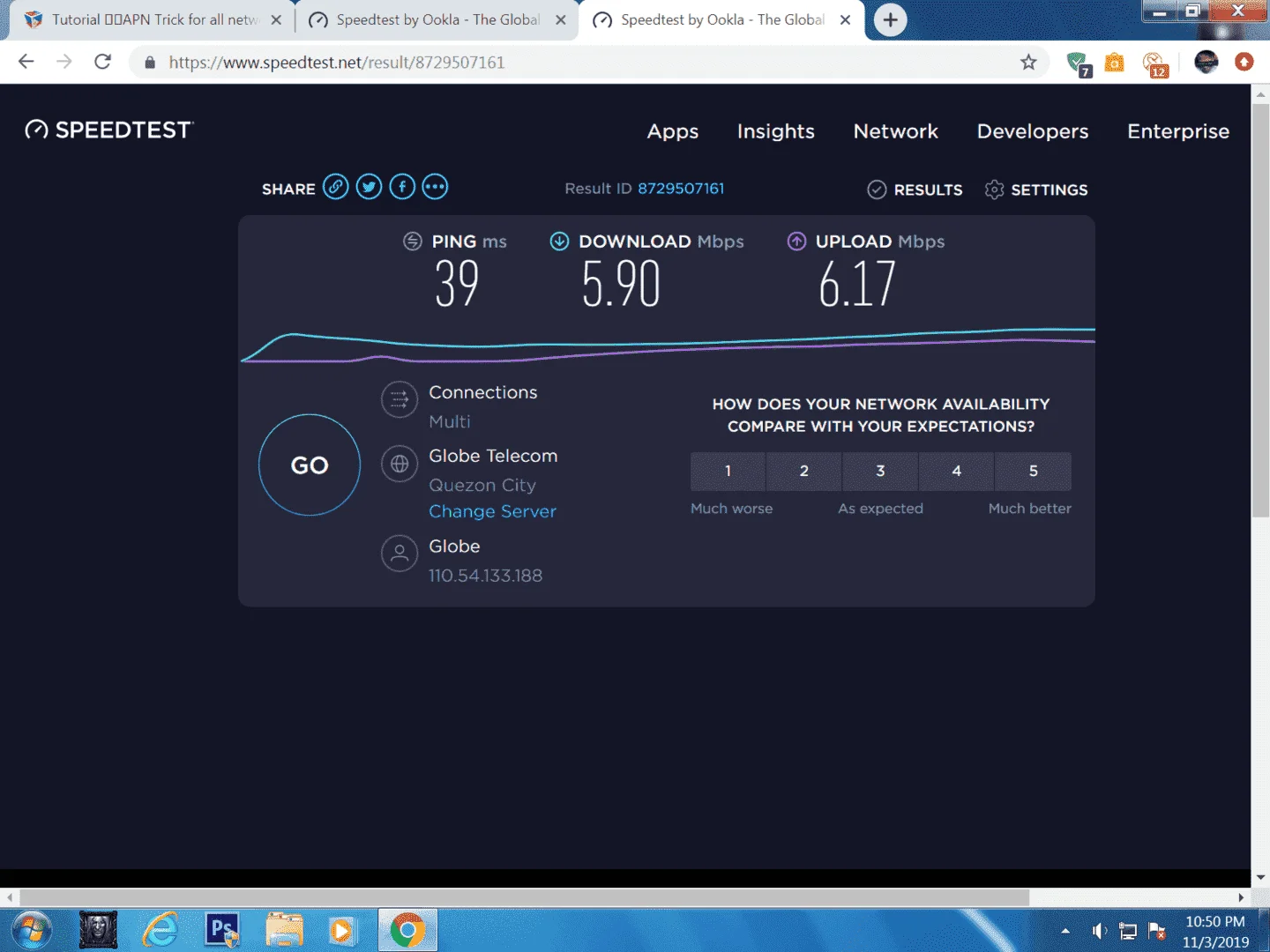This screenshot has height=952, width=1270.
Task: Click the IP address 110.54.133.188
Action: pos(485,576)
